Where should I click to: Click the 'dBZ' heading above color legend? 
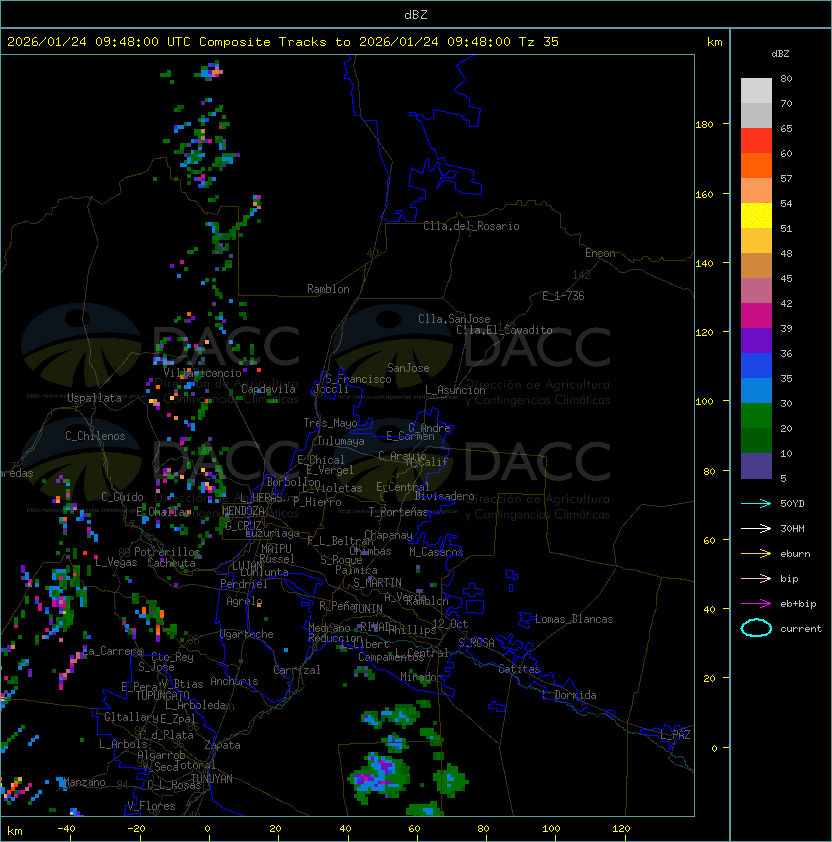(780, 54)
